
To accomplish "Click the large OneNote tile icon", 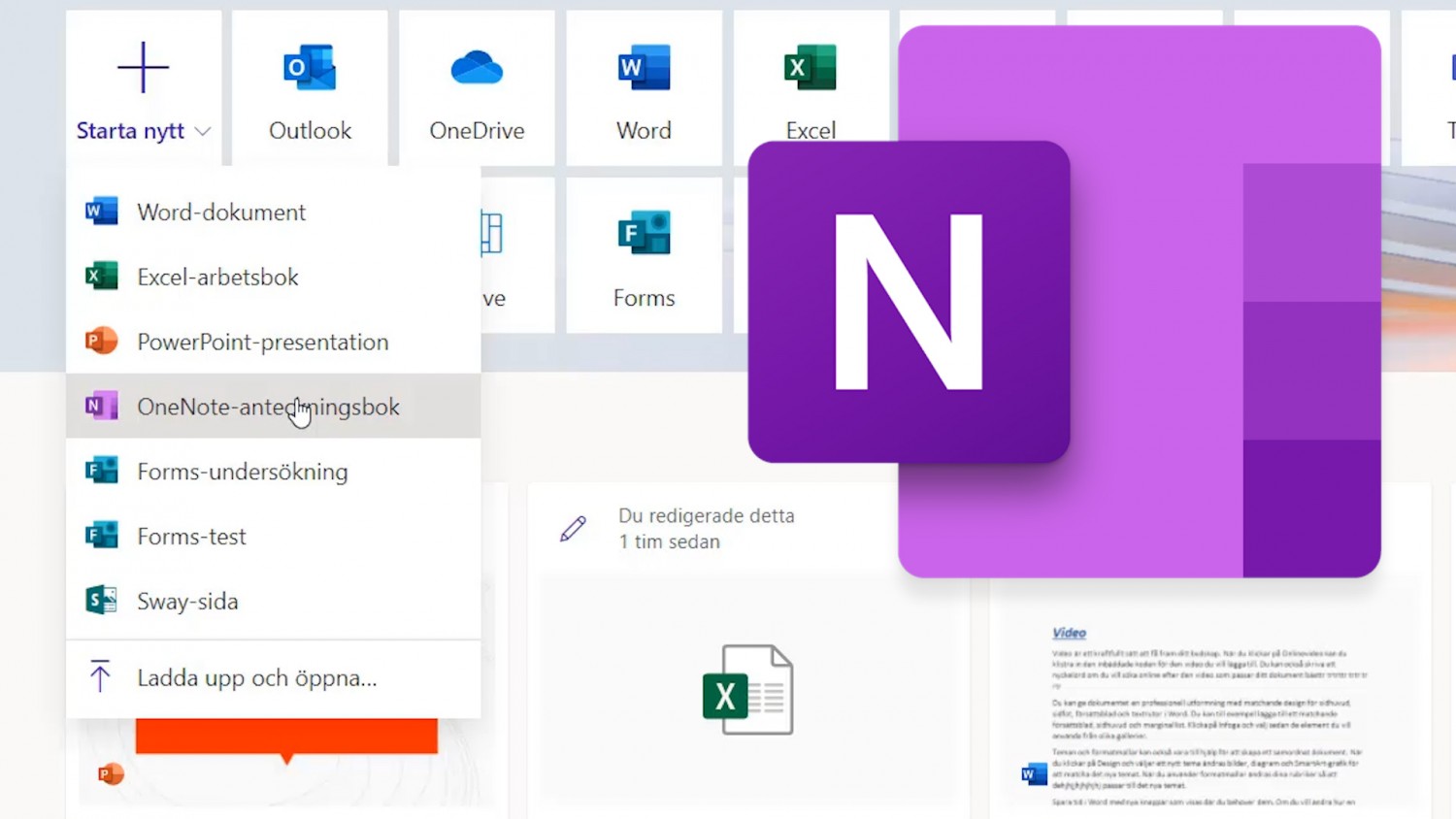I will pos(909,301).
